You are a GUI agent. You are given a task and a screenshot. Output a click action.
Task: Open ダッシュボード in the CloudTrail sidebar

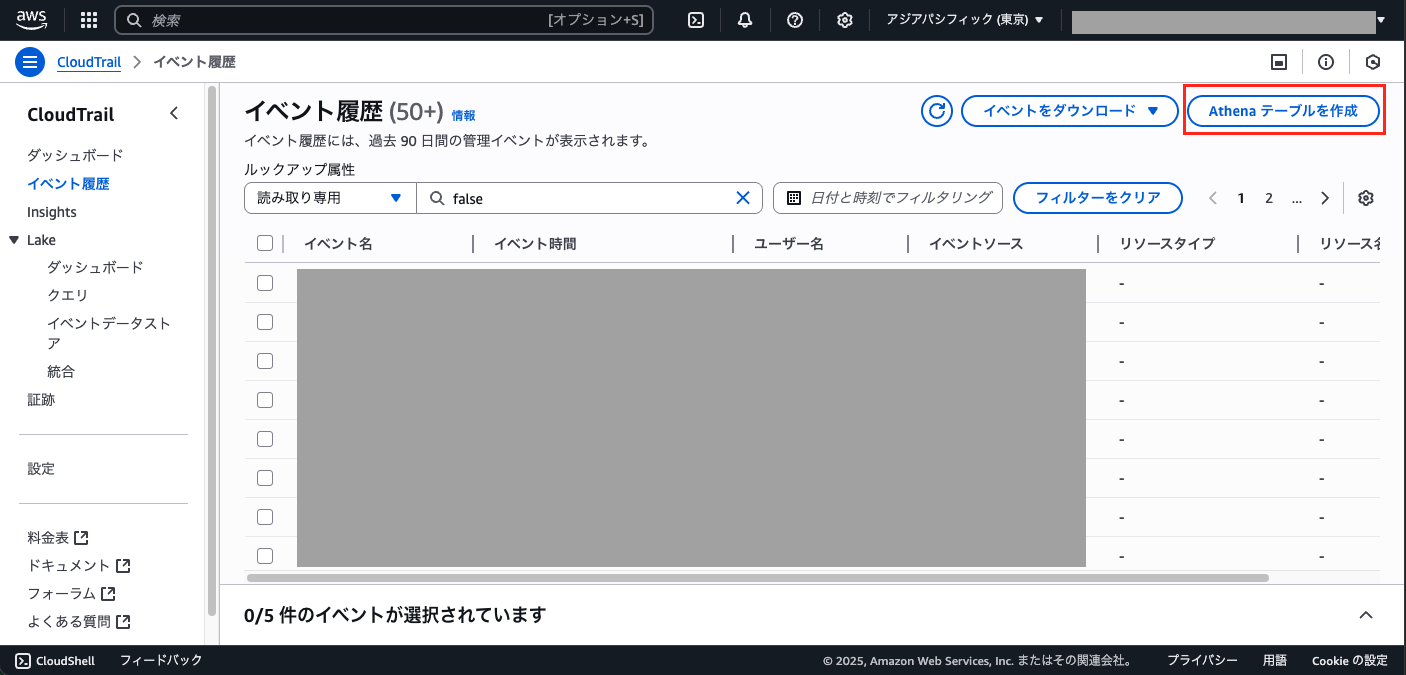[x=75, y=155]
